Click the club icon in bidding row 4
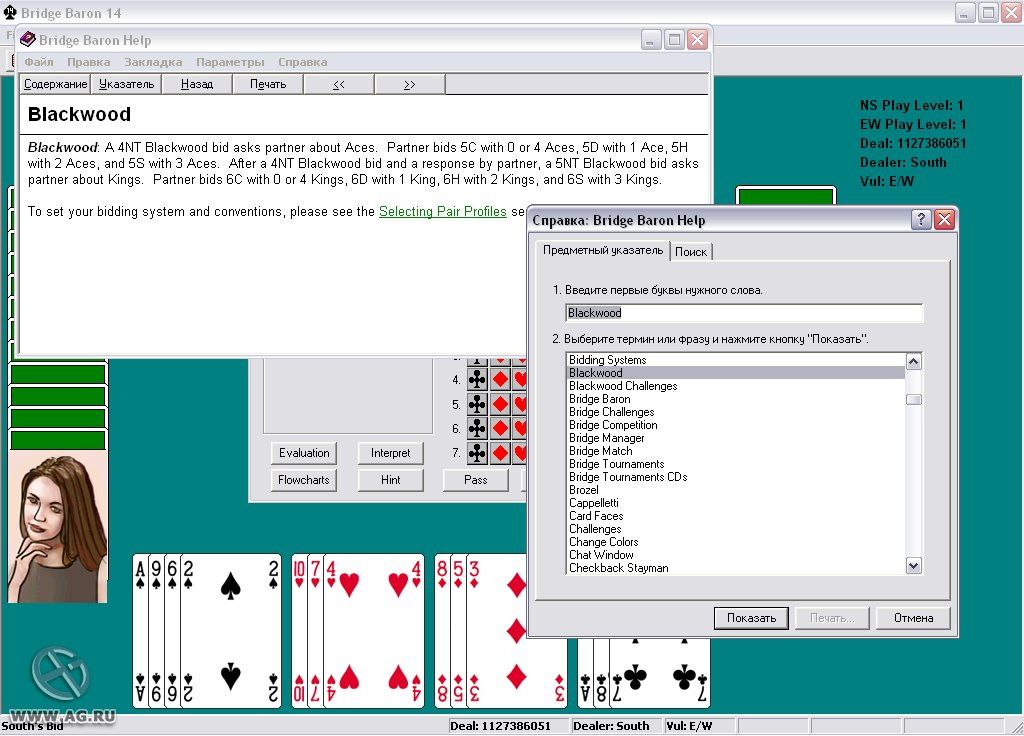The image size is (1024, 736). point(477,379)
